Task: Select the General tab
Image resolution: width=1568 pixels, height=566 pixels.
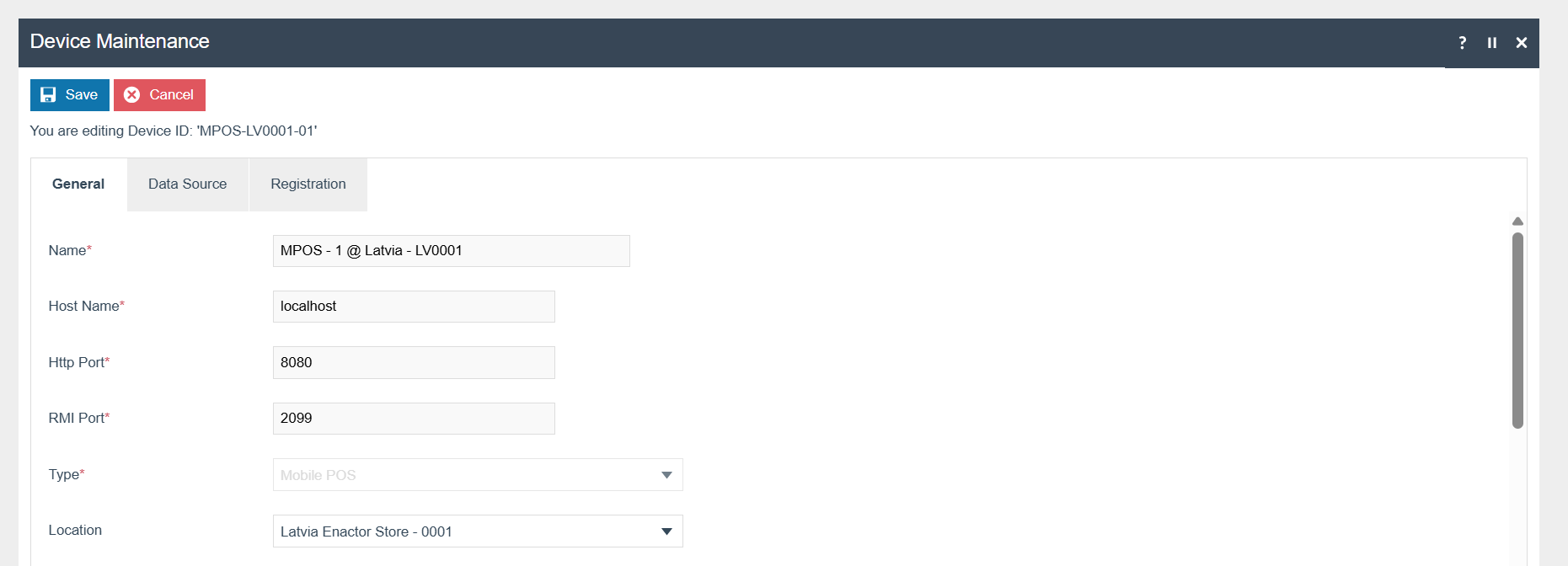Action: [x=78, y=184]
